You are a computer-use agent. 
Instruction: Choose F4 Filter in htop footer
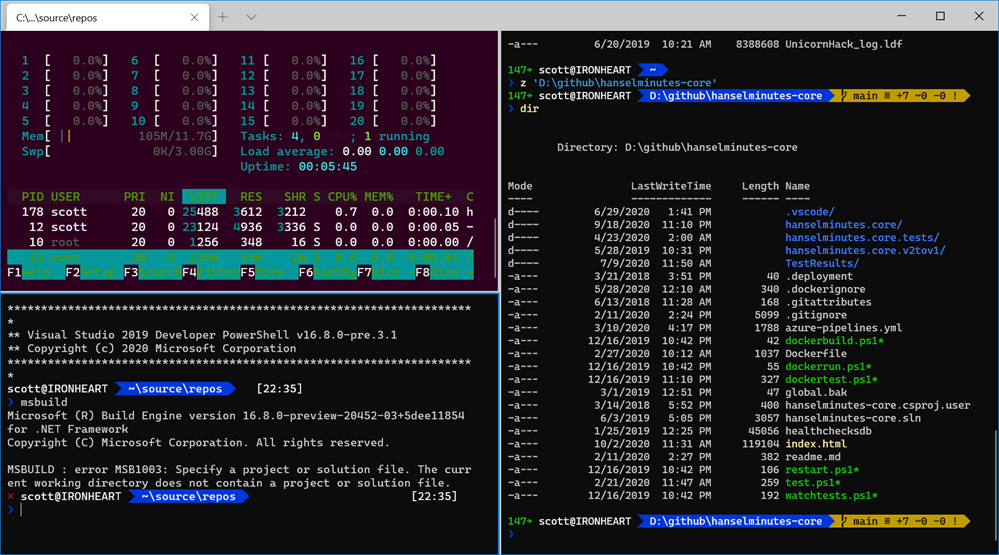coord(208,272)
